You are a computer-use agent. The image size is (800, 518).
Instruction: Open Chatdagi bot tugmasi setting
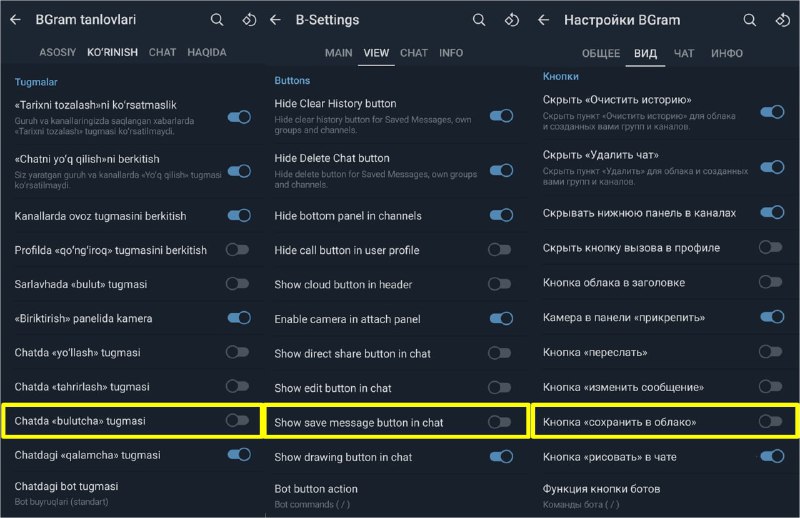tap(133, 493)
